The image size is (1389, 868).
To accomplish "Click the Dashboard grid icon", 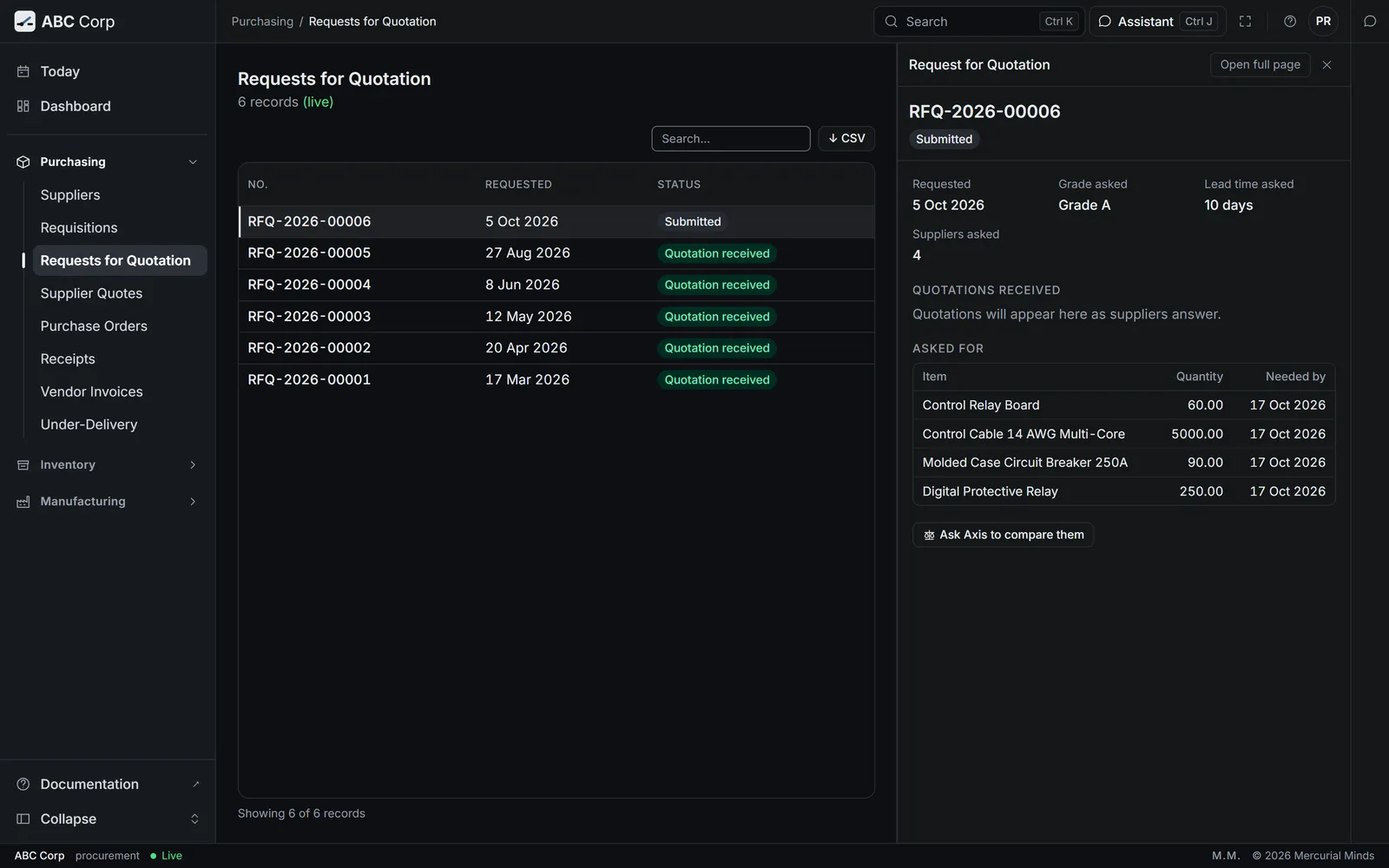I will (23, 106).
